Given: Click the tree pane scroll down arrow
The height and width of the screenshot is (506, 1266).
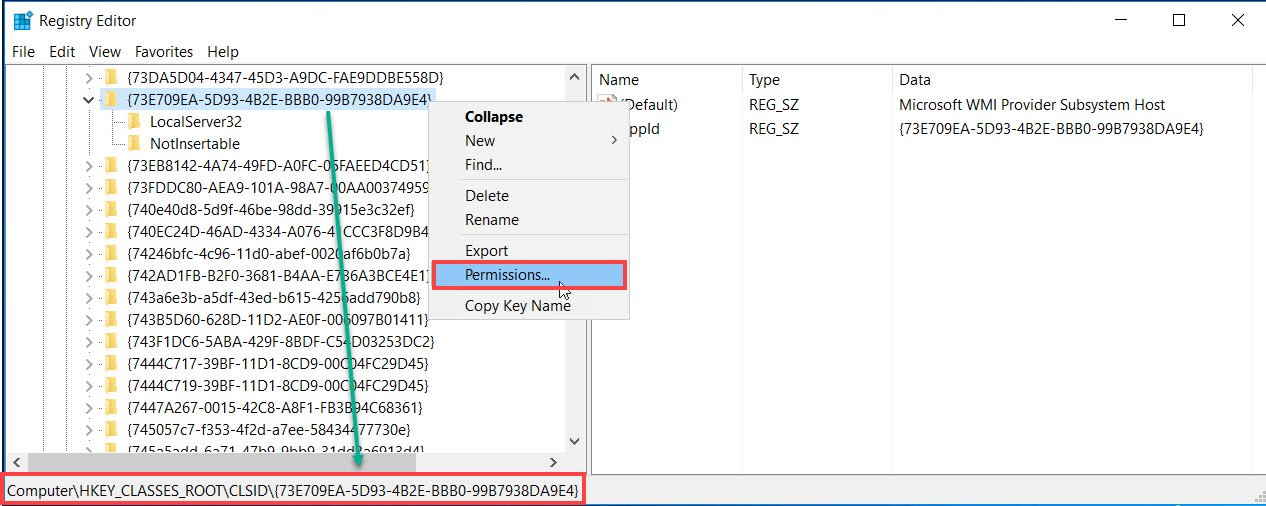Looking at the screenshot, I should click(574, 439).
